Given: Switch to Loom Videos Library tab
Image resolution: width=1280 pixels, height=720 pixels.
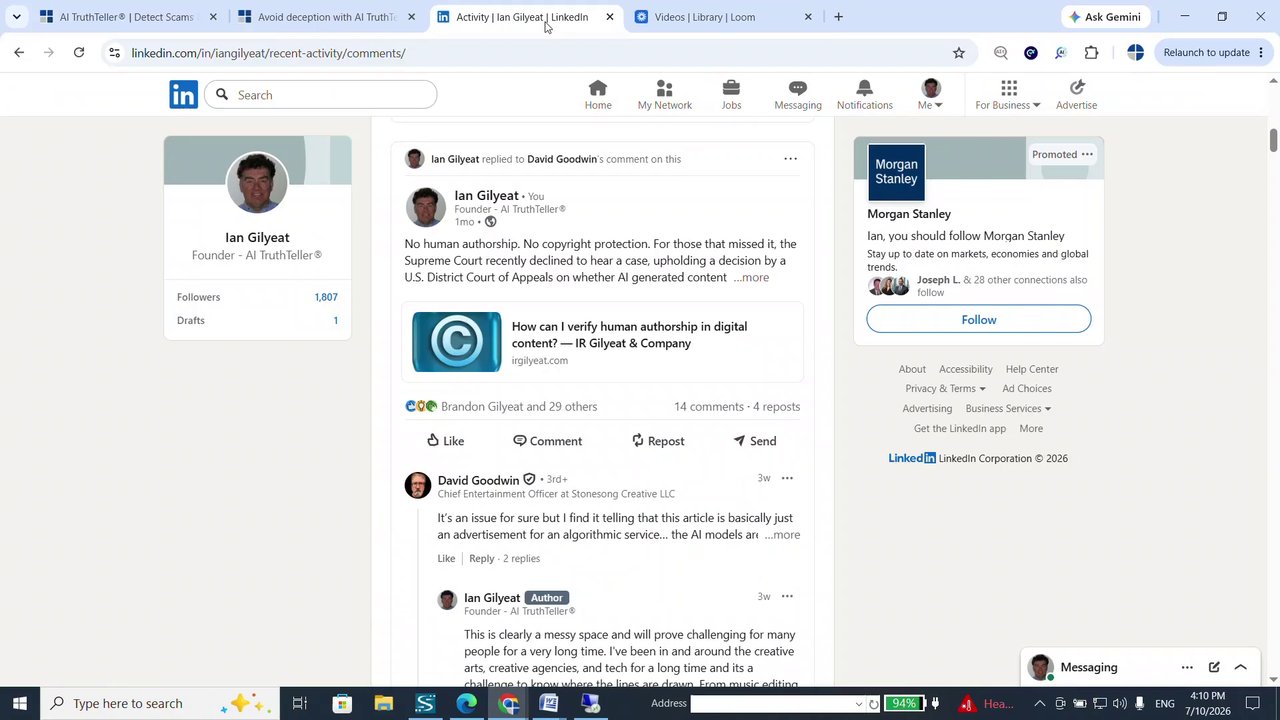Looking at the screenshot, I should 724,17.
